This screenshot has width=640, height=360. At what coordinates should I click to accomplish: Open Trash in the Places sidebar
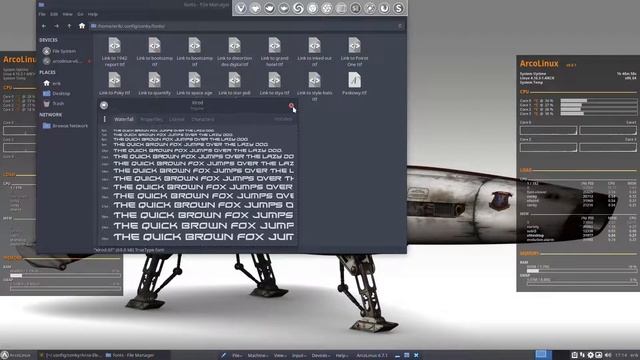[x=53, y=104]
